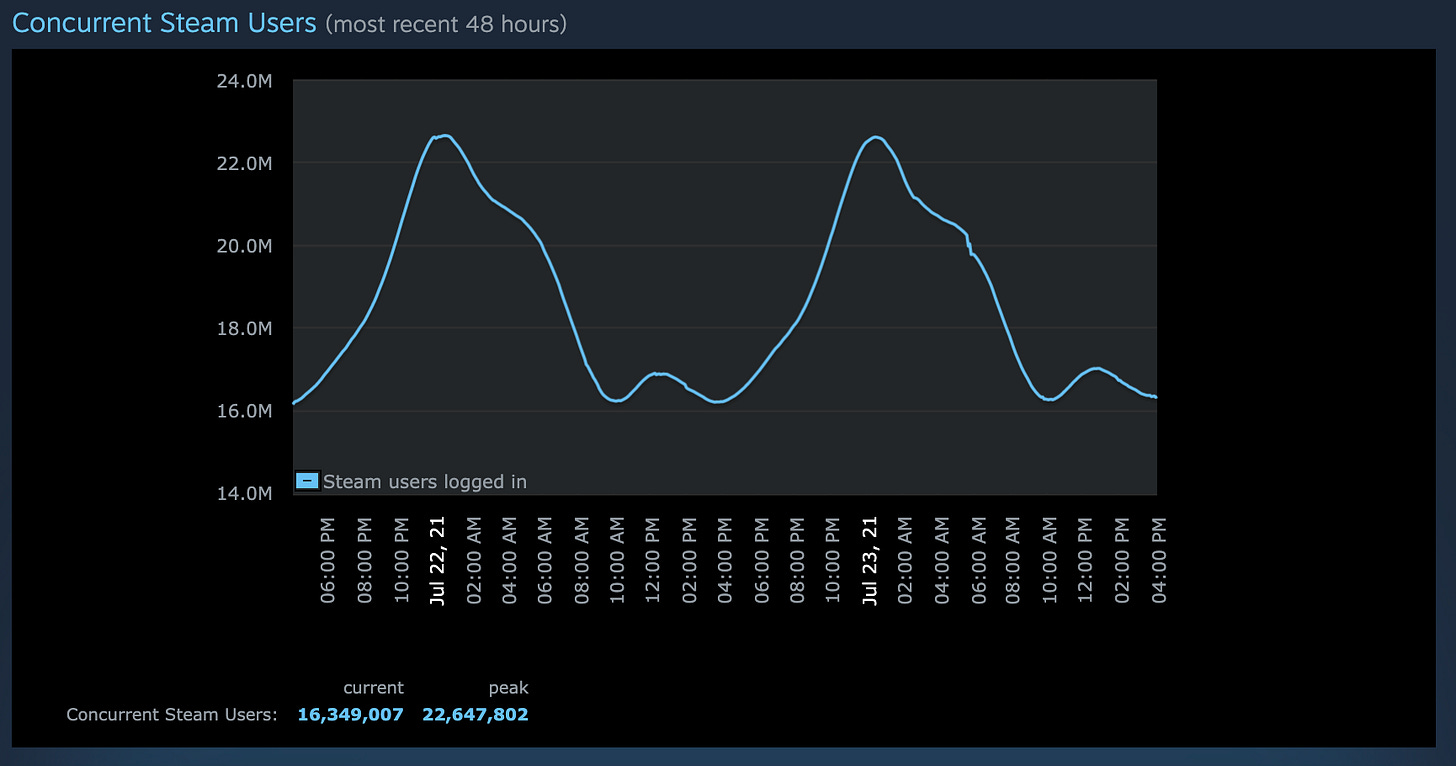This screenshot has height=766, width=1456.
Task: Click the current value 16,349,007
Action: pyautogui.click(x=350, y=714)
